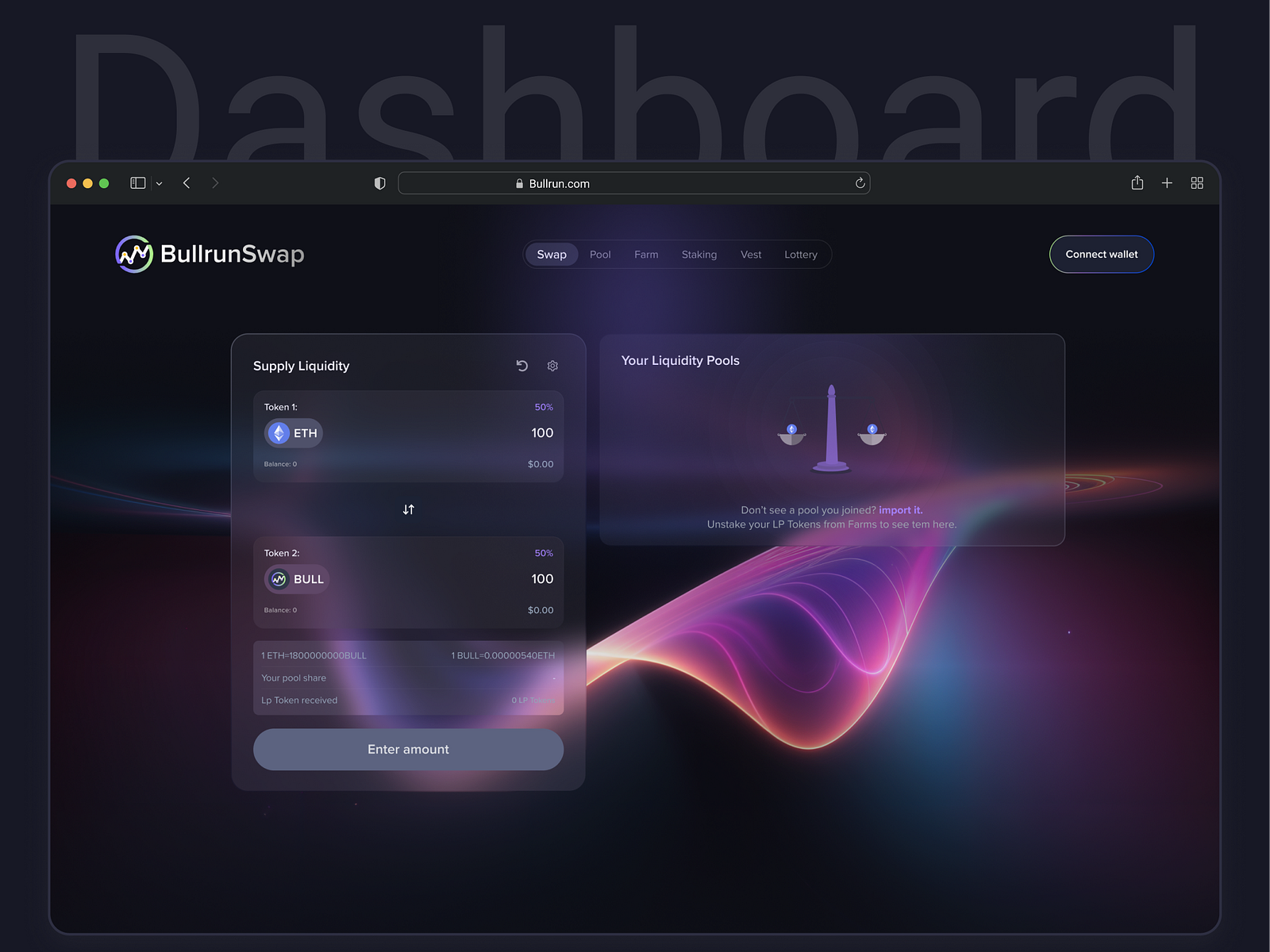This screenshot has height=952, width=1270.
Task: Click the Connect wallet button
Action: pos(1101,254)
